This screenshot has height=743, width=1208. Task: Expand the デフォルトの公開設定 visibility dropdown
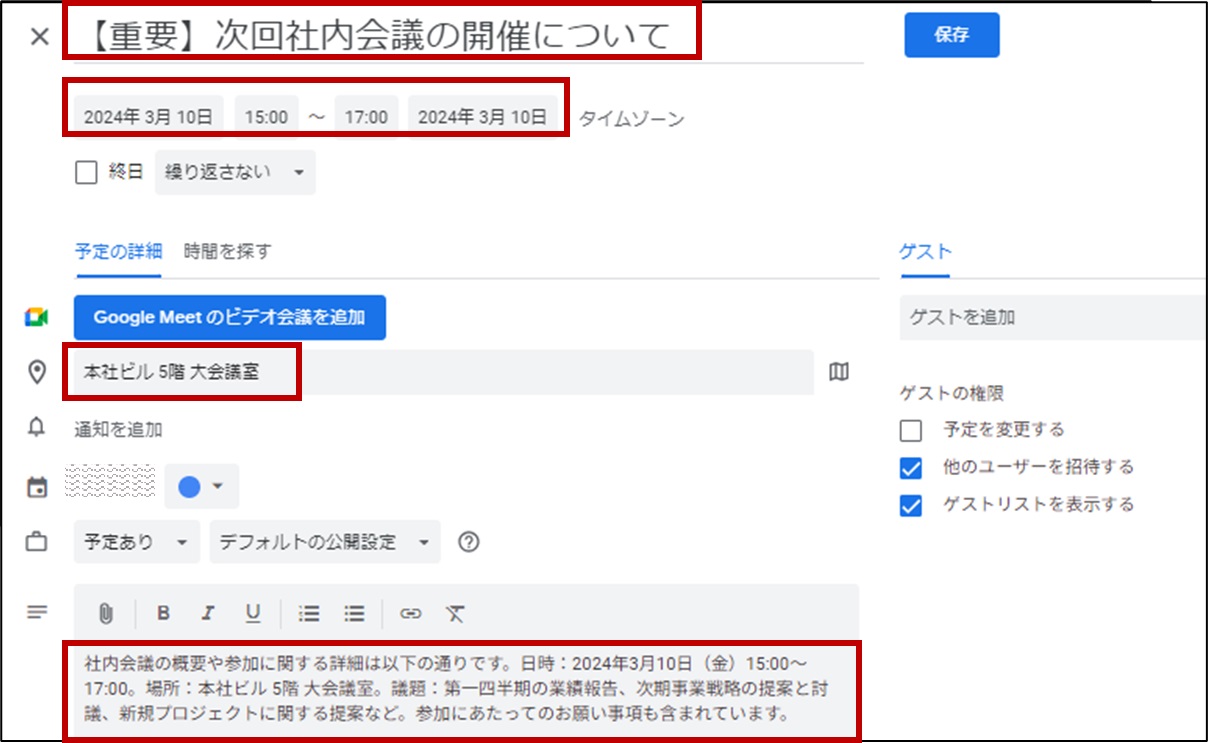pos(325,542)
